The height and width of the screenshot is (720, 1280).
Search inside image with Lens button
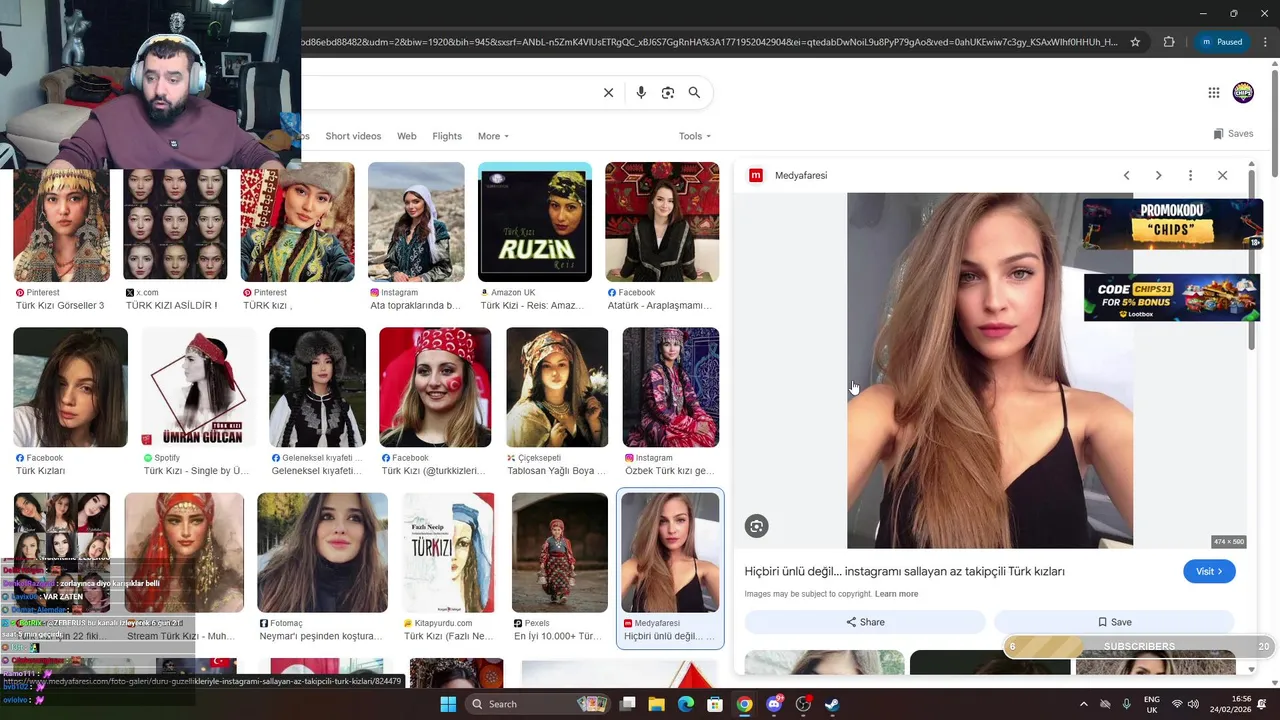click(756, 526)
